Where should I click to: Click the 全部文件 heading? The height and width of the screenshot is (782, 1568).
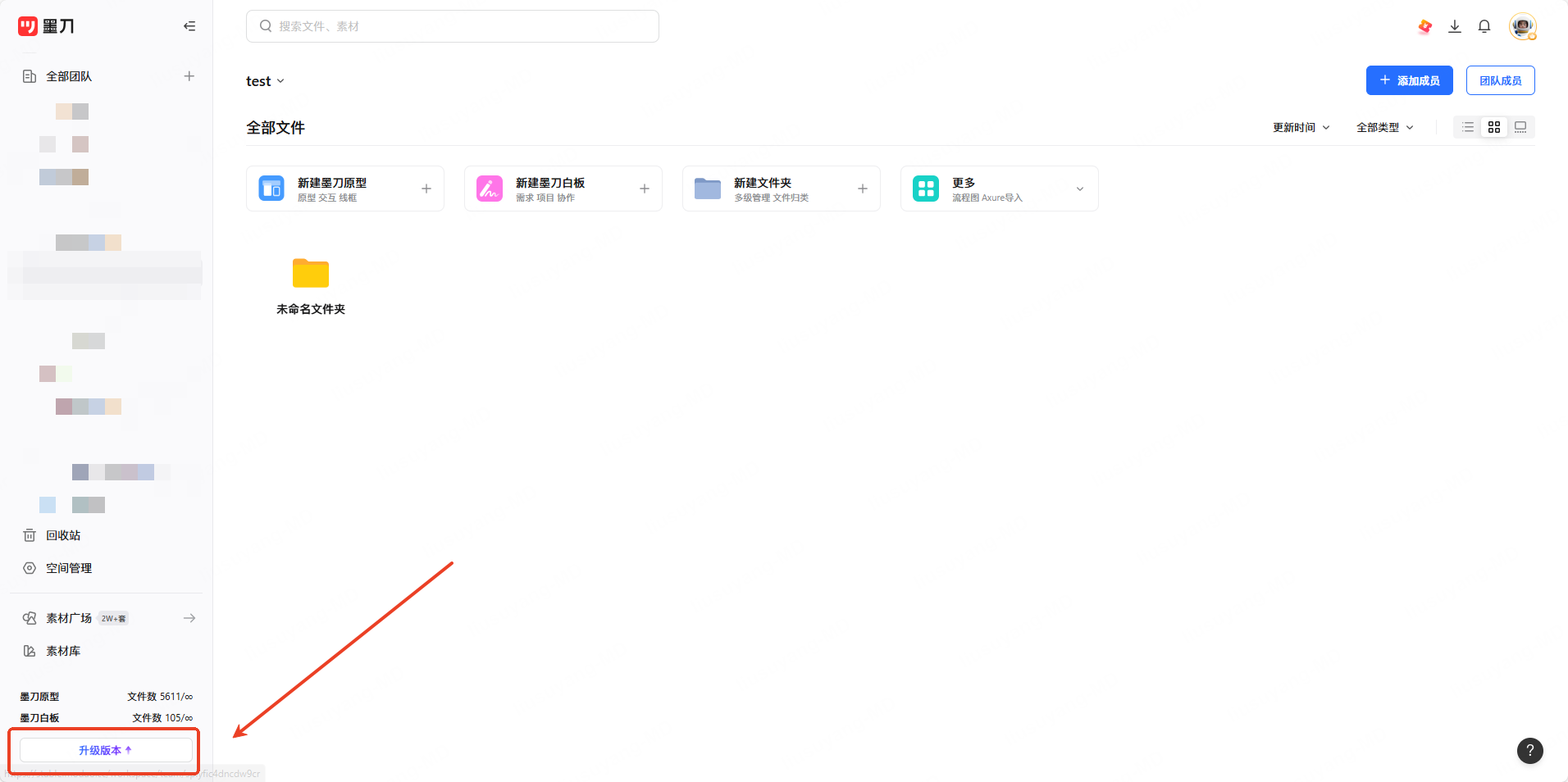[276, 128]
